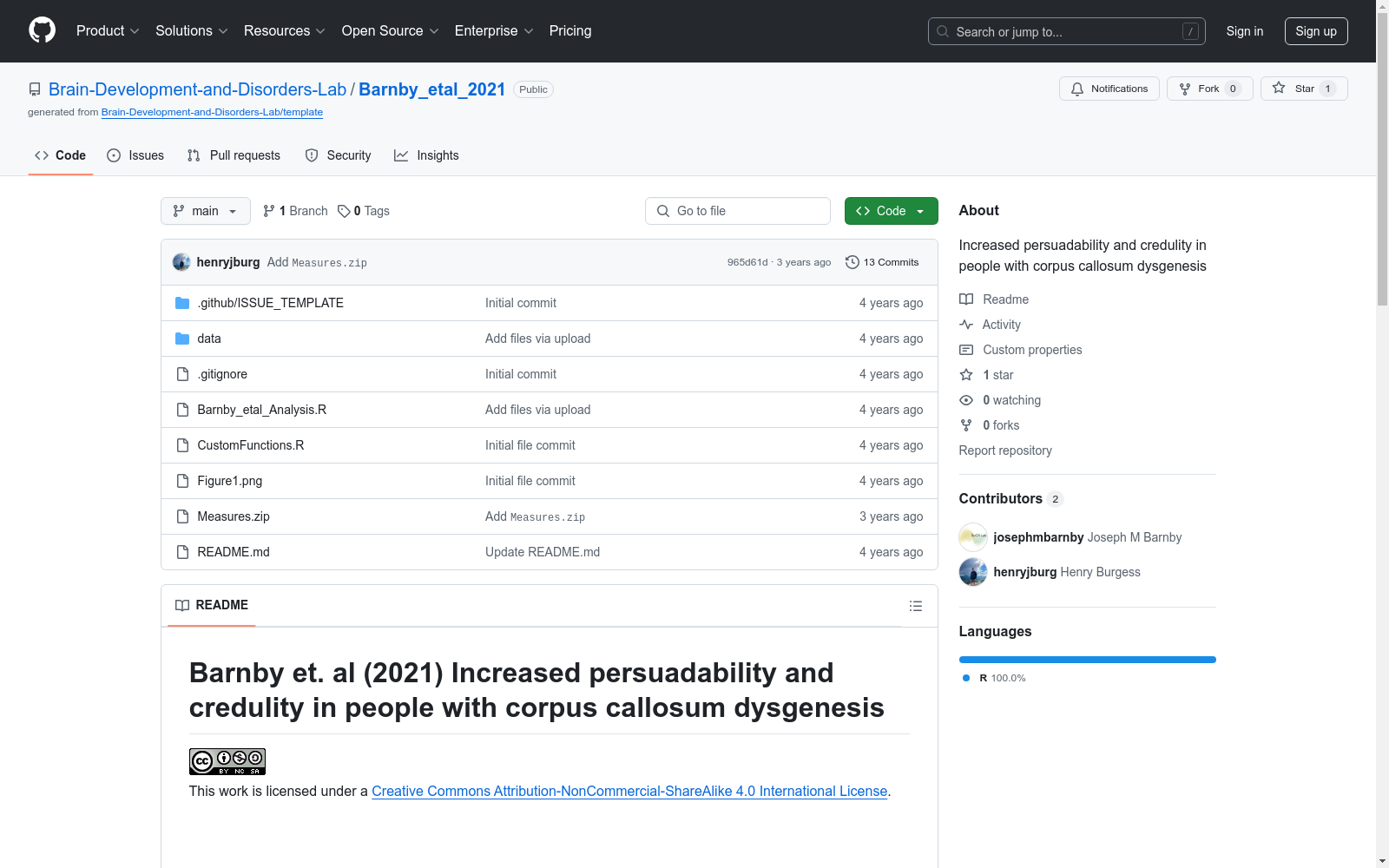Open the Brain-Development-and-Disorders-Lab owner link

coord(197,89)
